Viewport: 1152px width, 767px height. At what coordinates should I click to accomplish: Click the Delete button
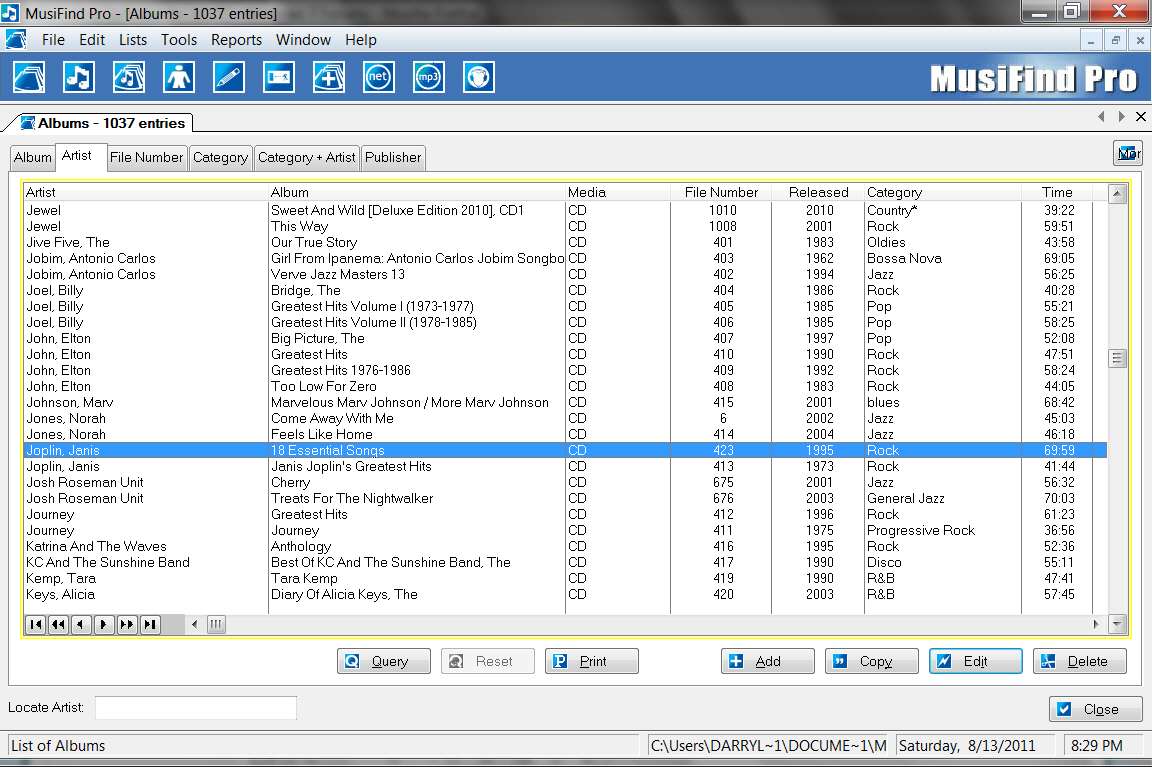1080,661
